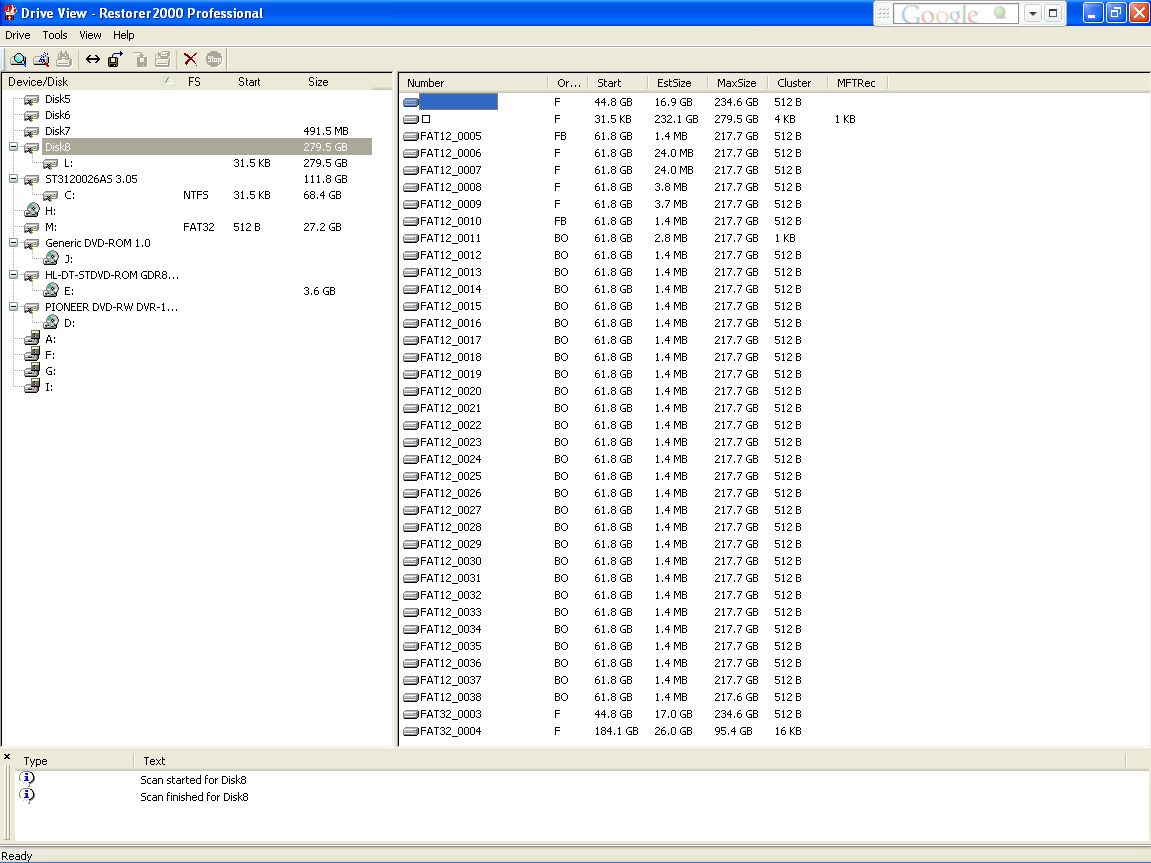This screenshot has width=1151, height=863.
Task: Click the drive icon beside Disk7
Action: click(x=32, y=131)
